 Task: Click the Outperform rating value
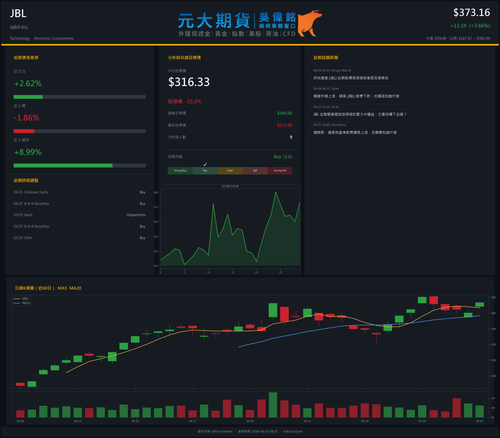coord(136,215)
